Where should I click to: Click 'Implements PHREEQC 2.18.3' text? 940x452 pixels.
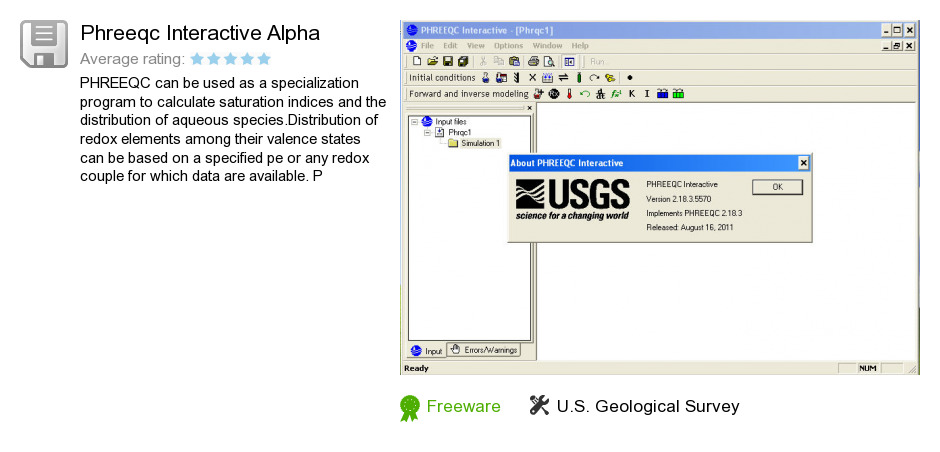[694, 213]
